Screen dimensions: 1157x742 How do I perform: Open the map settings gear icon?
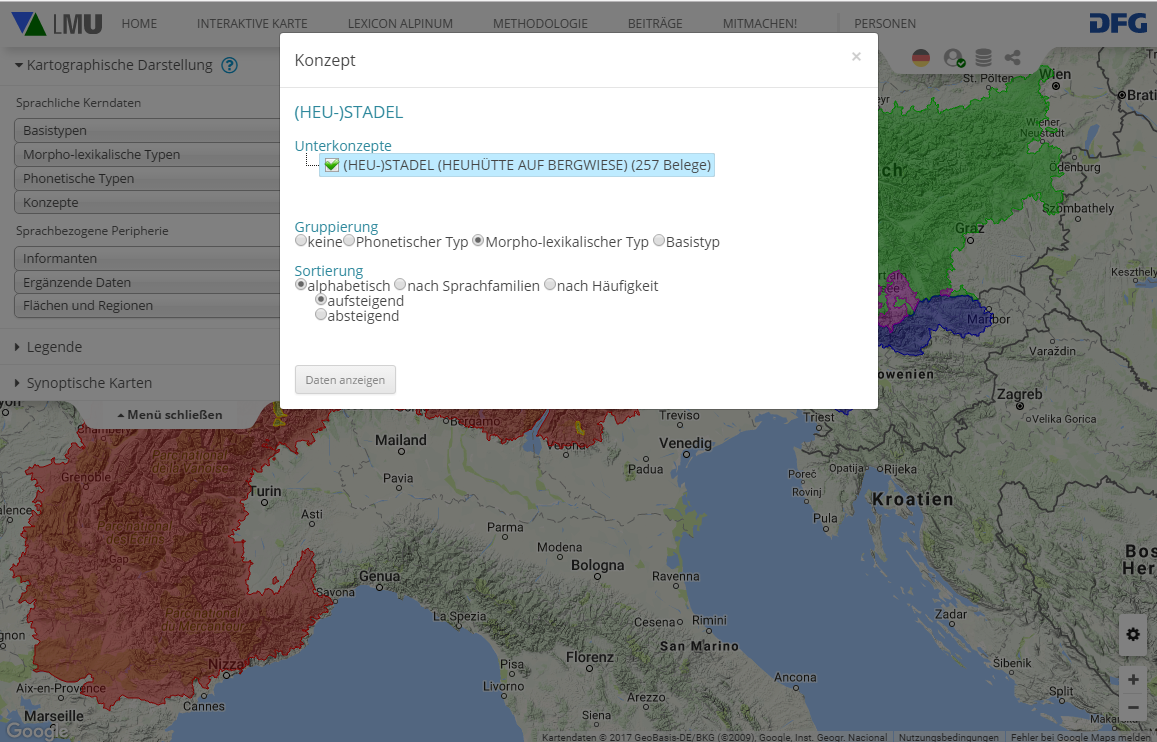pos(1132,635)
